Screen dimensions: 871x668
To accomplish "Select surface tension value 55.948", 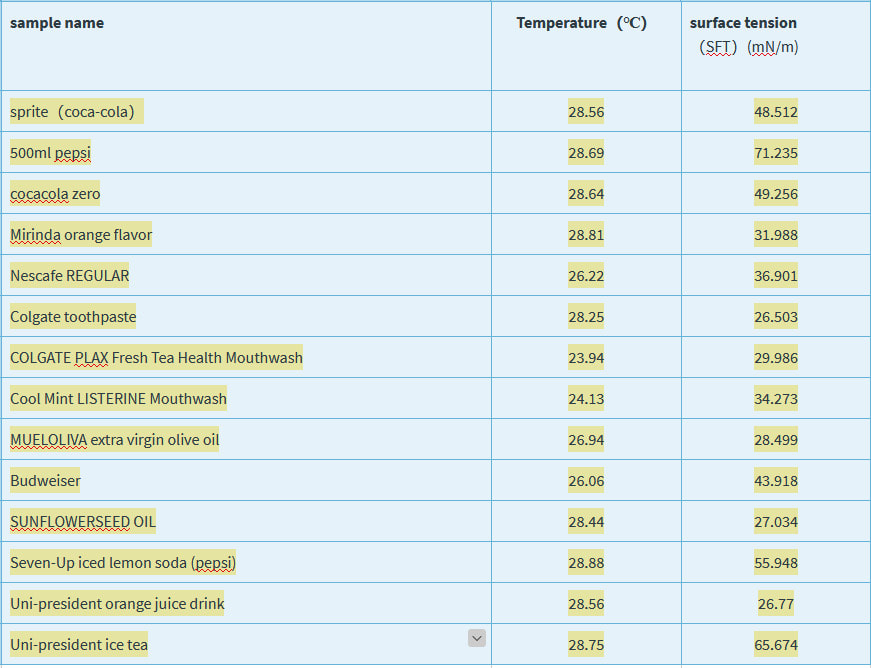I will 775,562.
